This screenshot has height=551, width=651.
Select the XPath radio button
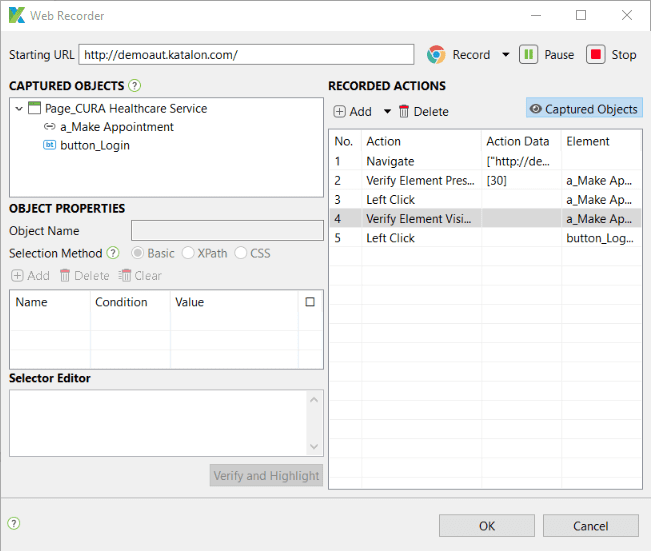(188, 253)
